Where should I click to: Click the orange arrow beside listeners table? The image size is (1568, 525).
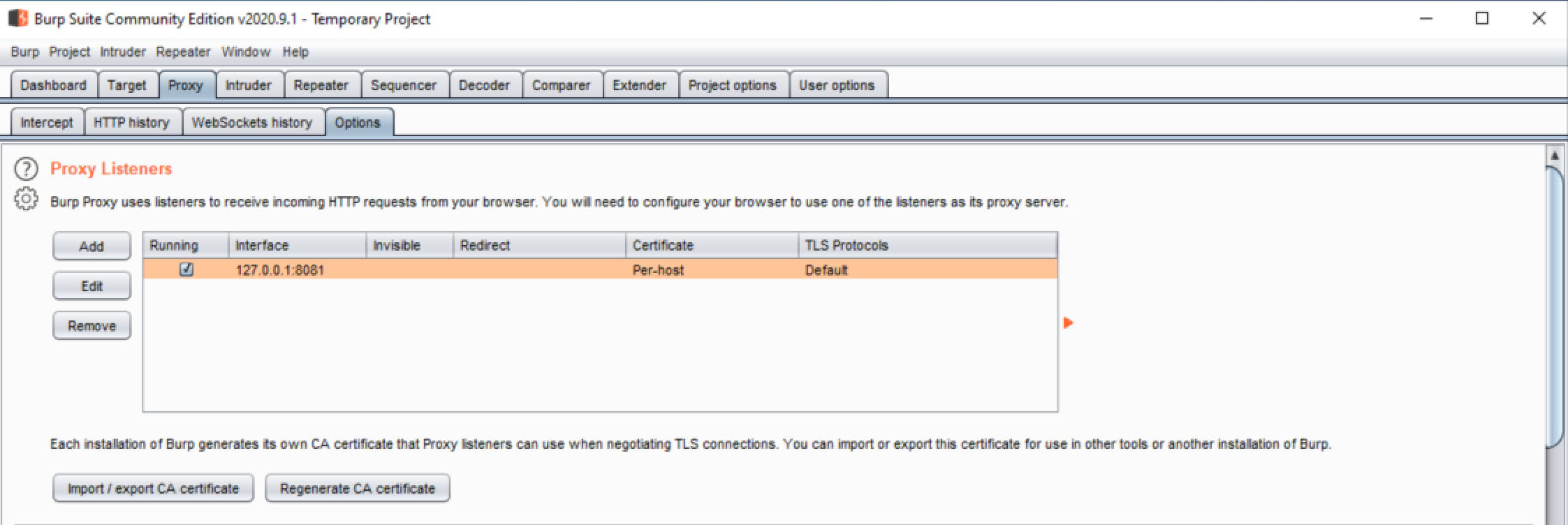tap(1068, 323)
